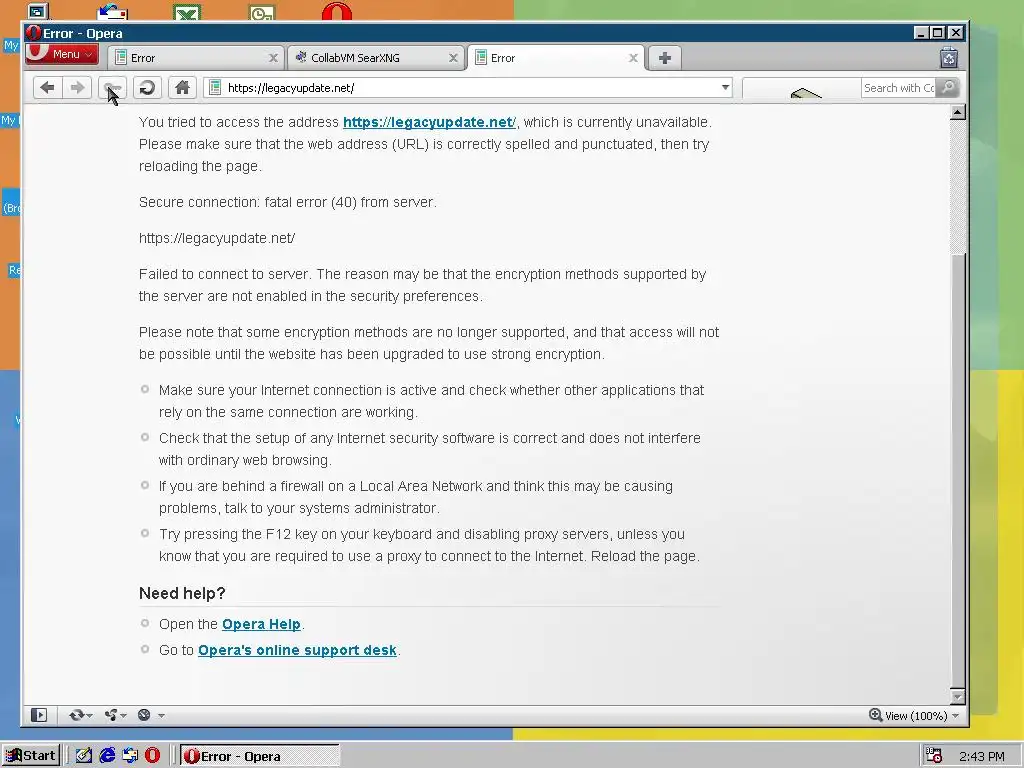Minimize the Opera window

(x=921, y=33)
